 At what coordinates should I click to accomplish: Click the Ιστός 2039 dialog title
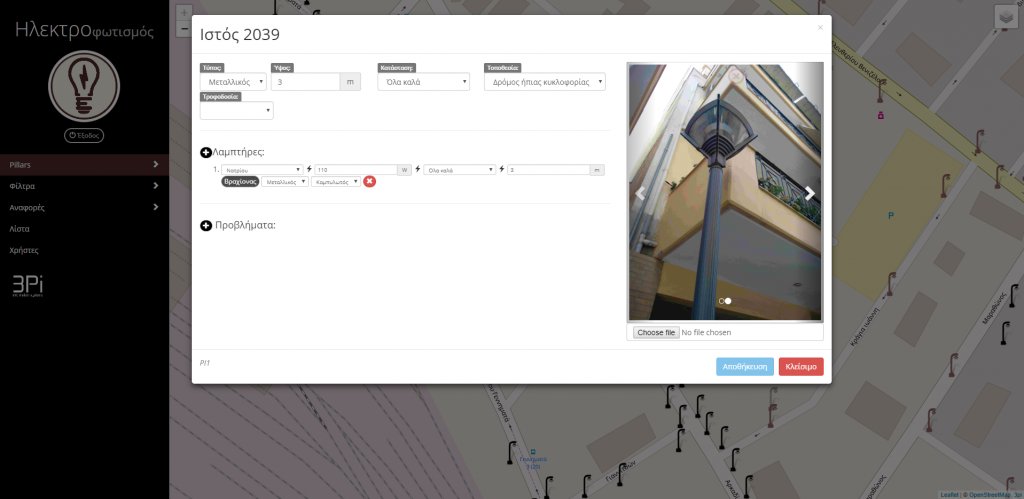240,35
